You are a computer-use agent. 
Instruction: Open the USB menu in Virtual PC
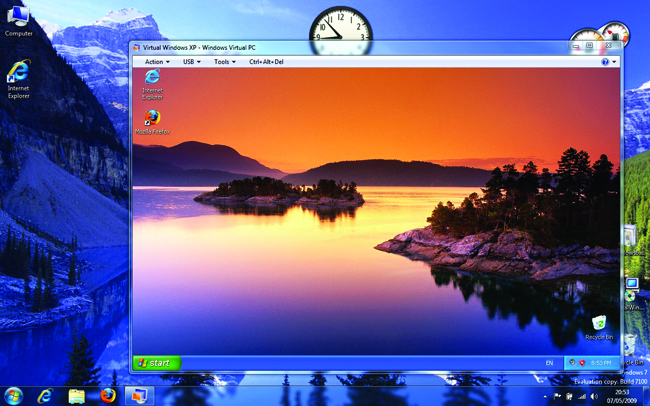[x=192, y=62]
